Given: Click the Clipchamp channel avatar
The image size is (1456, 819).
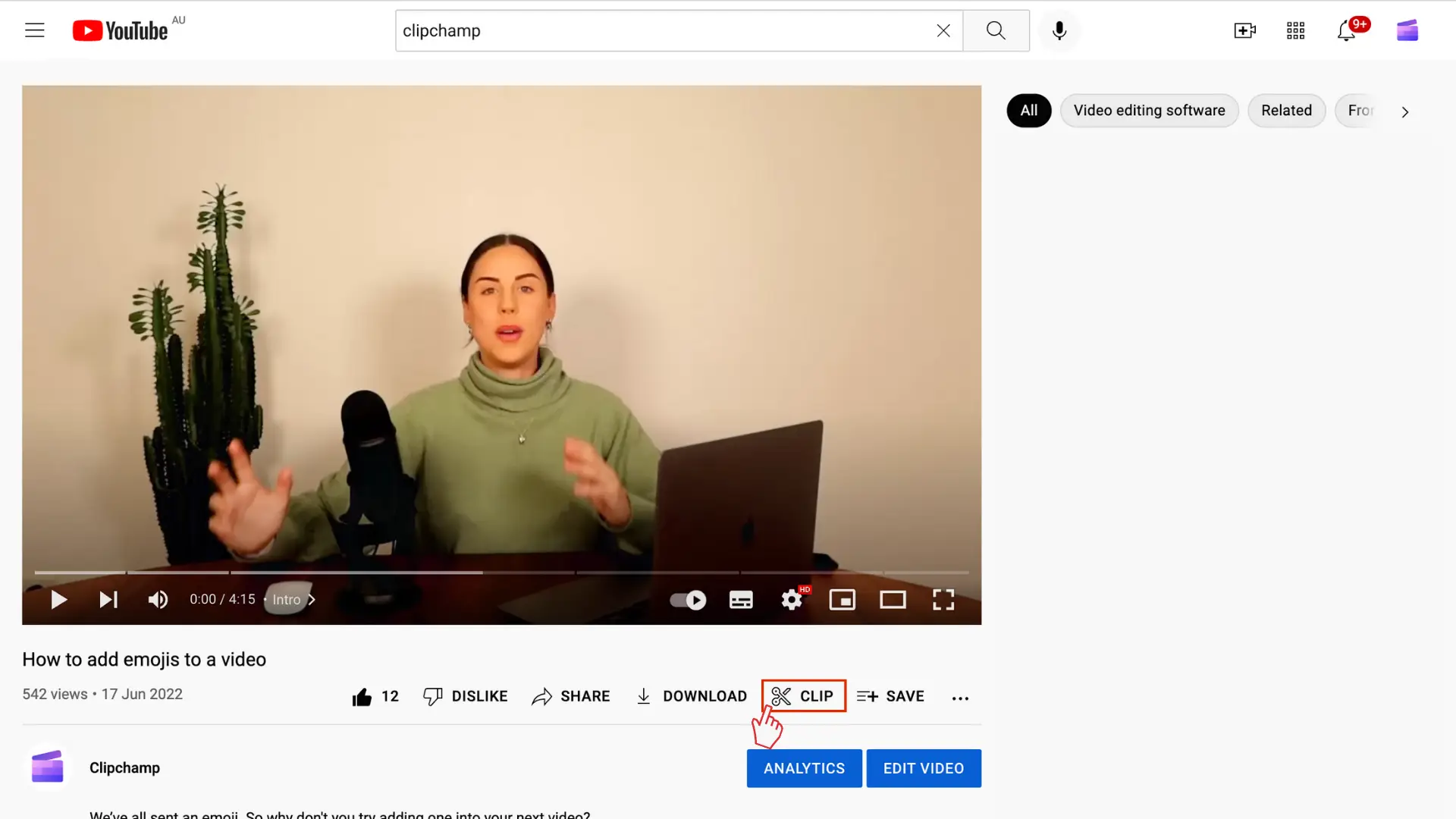Looking at the screenshot, I should pyautogui.click(x=46, y=767).
